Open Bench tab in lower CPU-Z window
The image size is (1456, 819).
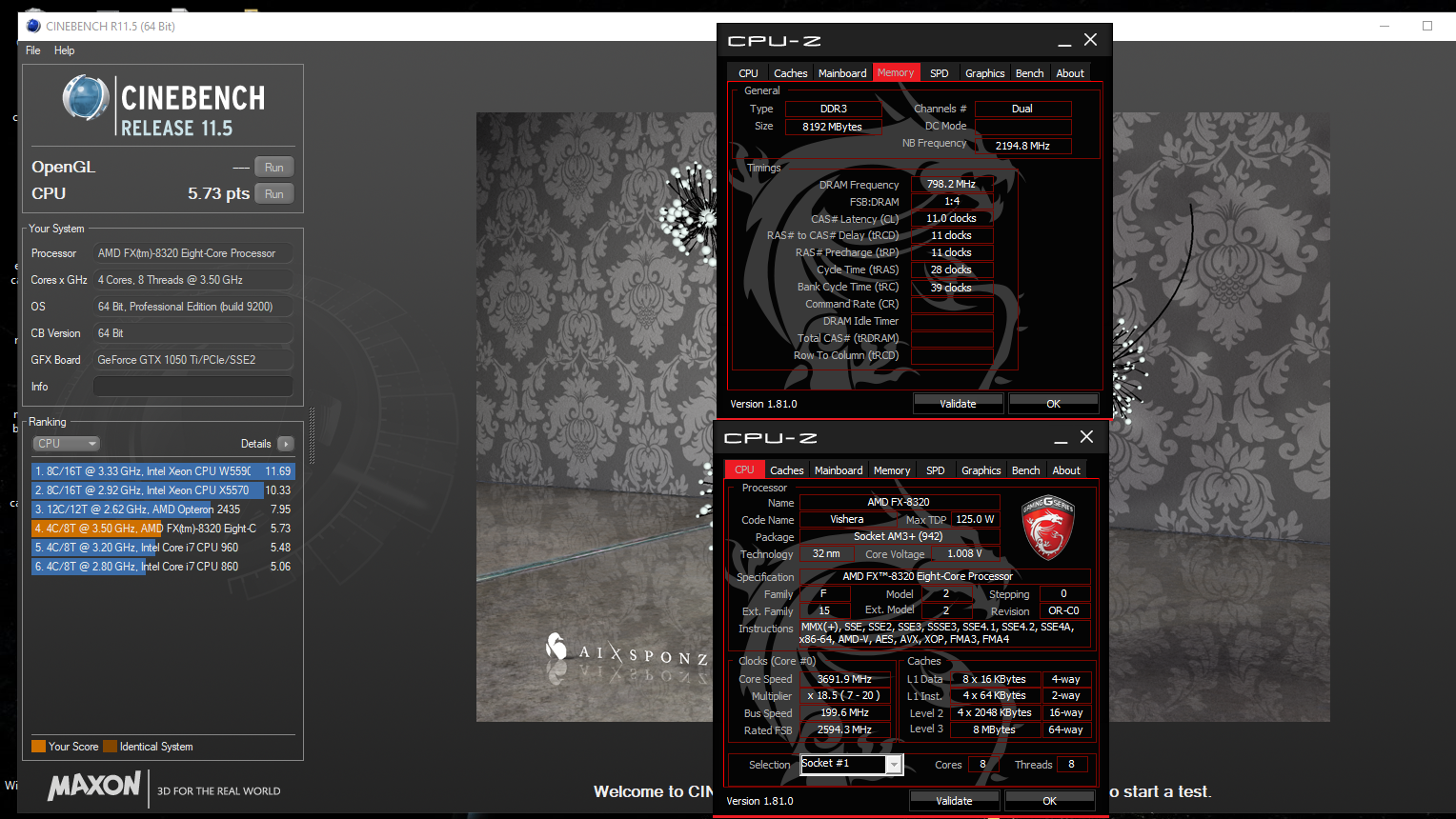(x=1026, y=470)
